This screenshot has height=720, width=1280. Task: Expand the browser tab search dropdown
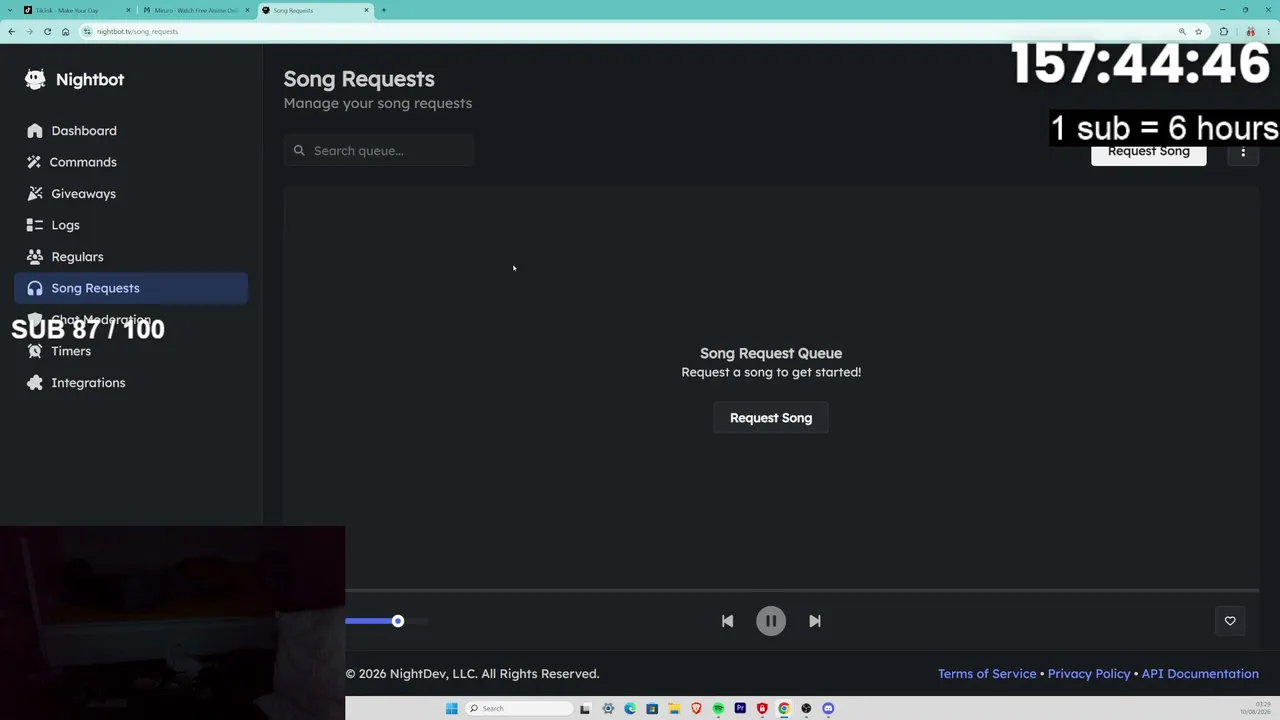coord(9,10)
